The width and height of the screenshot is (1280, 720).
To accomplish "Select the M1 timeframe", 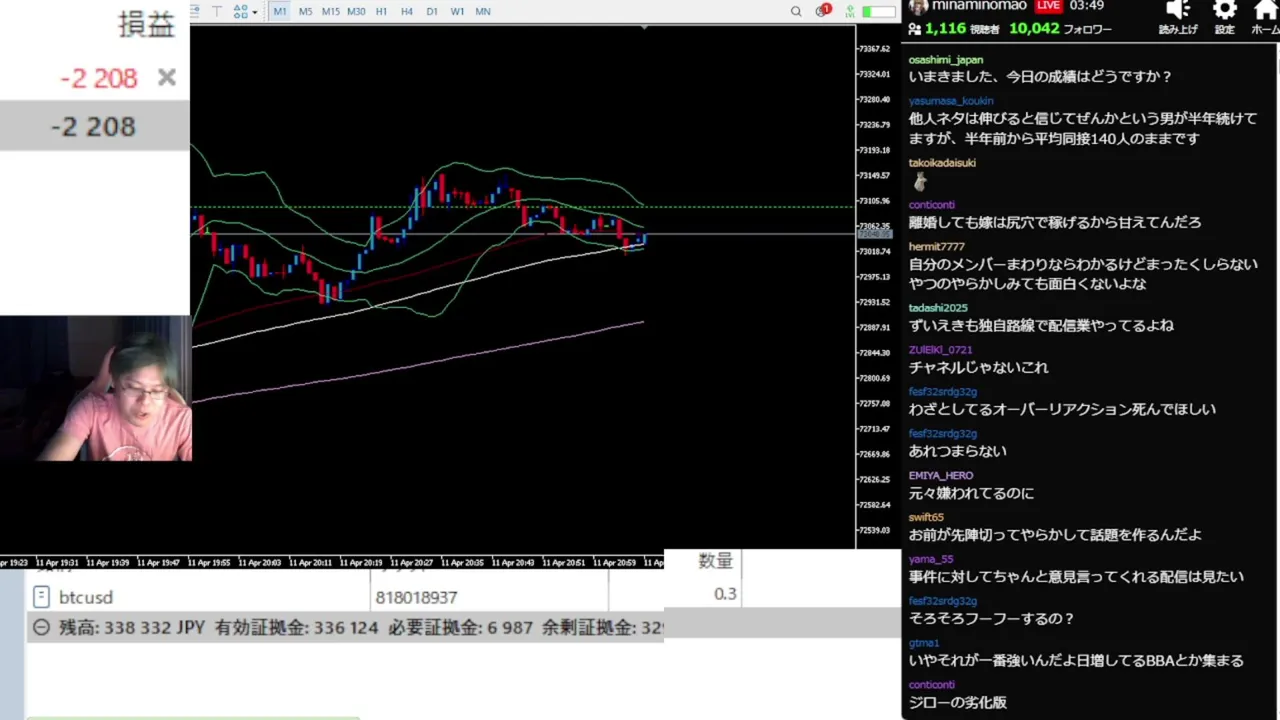I will pyautogui.click(x=280, y=11).
